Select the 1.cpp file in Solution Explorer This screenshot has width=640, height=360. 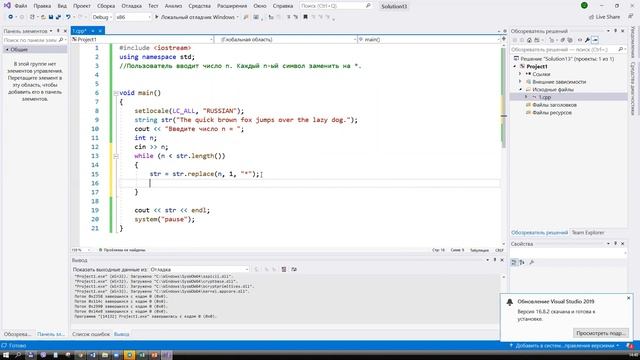[544, 97]
